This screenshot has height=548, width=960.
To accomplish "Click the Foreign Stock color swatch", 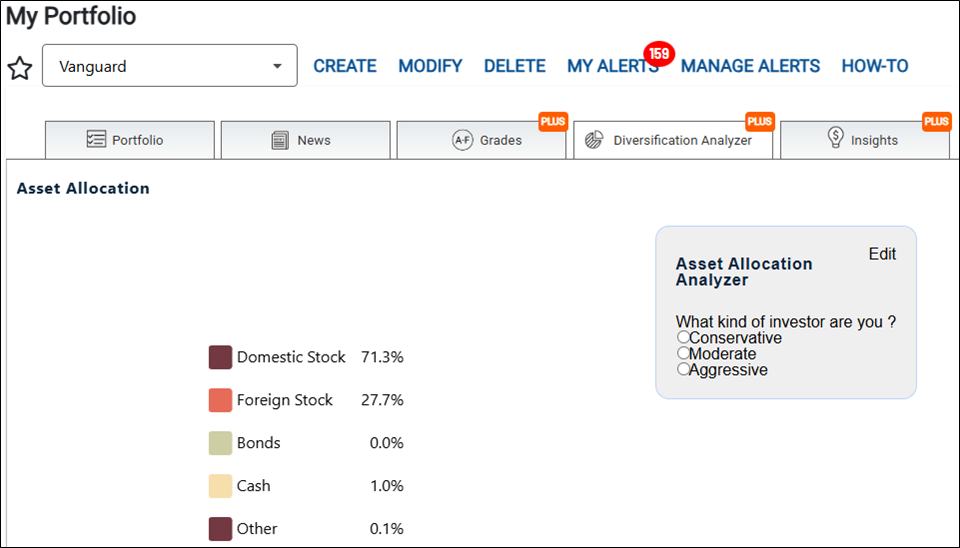I will [x=220, y=400].
